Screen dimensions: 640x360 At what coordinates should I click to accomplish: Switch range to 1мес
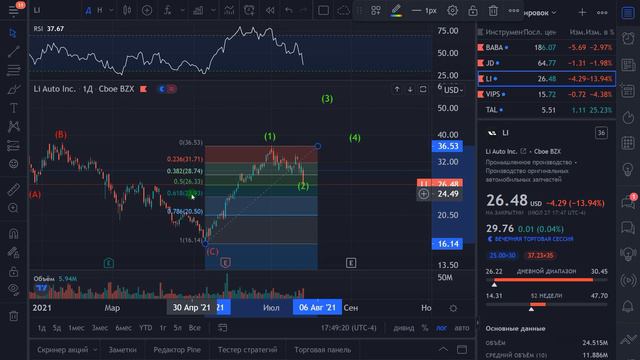click(x=76, y=328)
